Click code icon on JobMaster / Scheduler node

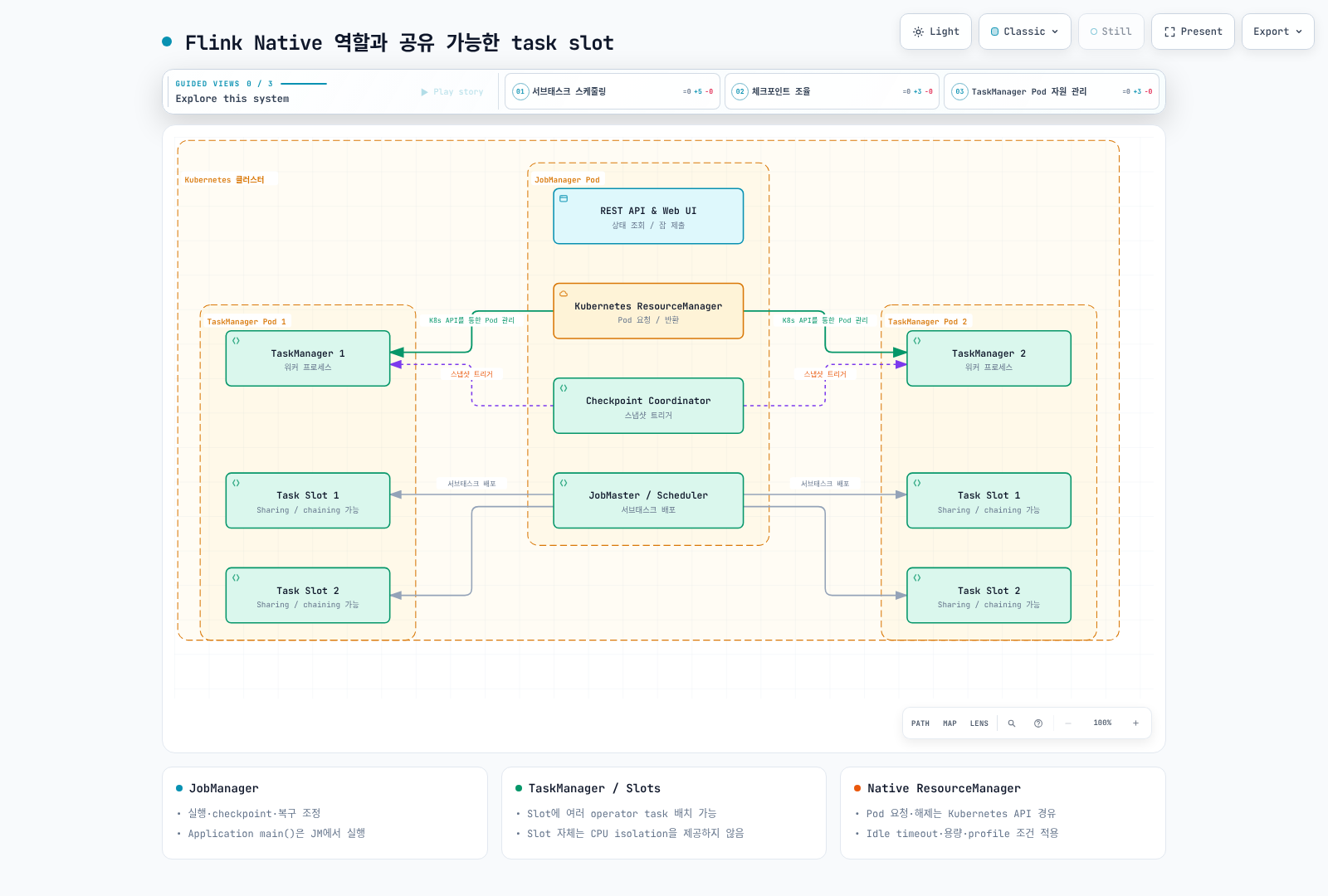pos(564,483)
